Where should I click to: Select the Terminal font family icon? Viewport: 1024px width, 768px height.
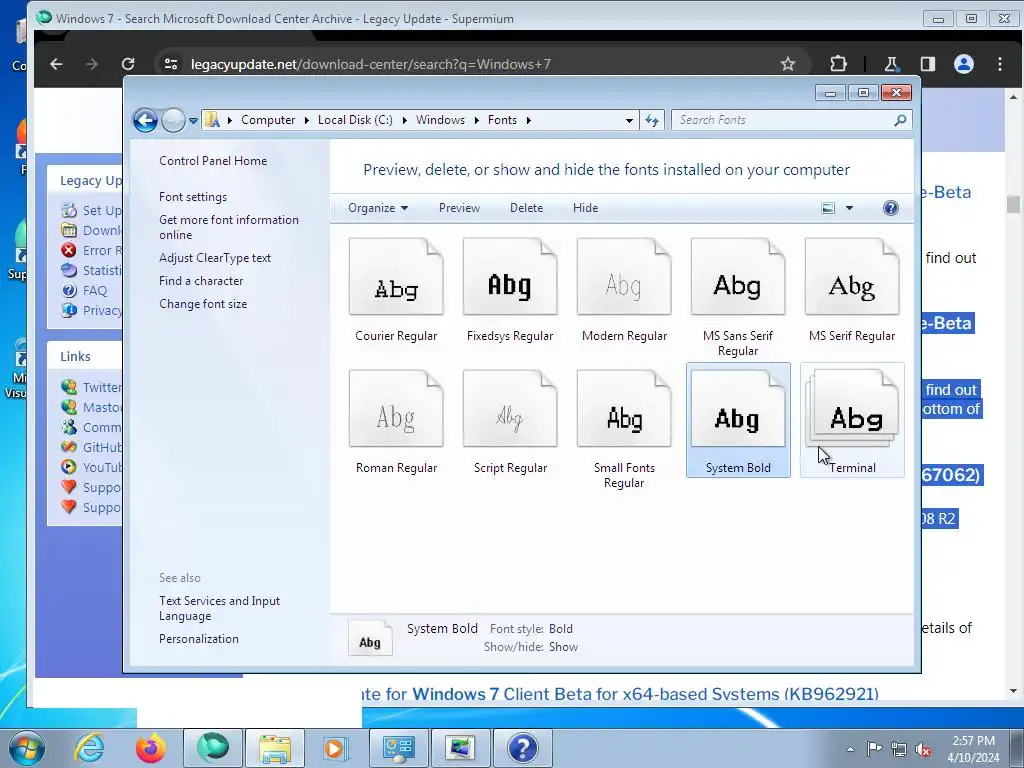[852, 409]
